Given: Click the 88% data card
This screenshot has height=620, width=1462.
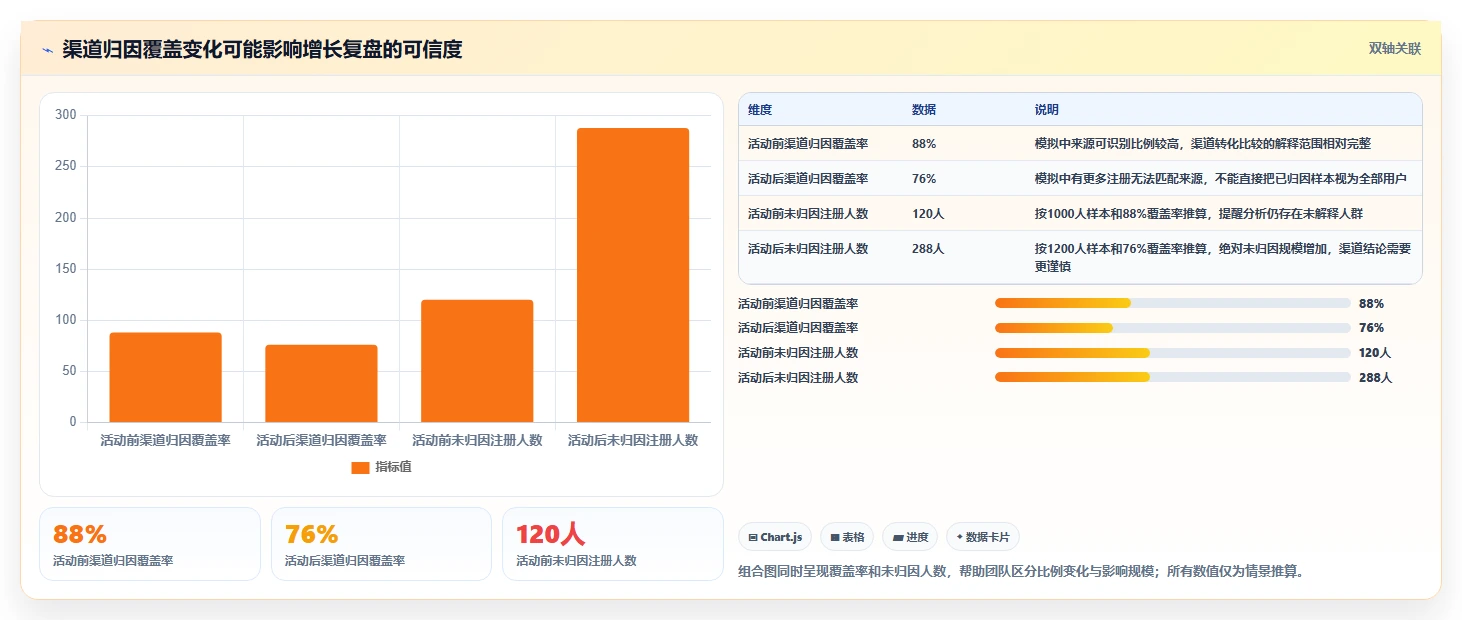Looking at the screenshot, I should [150, 544].
